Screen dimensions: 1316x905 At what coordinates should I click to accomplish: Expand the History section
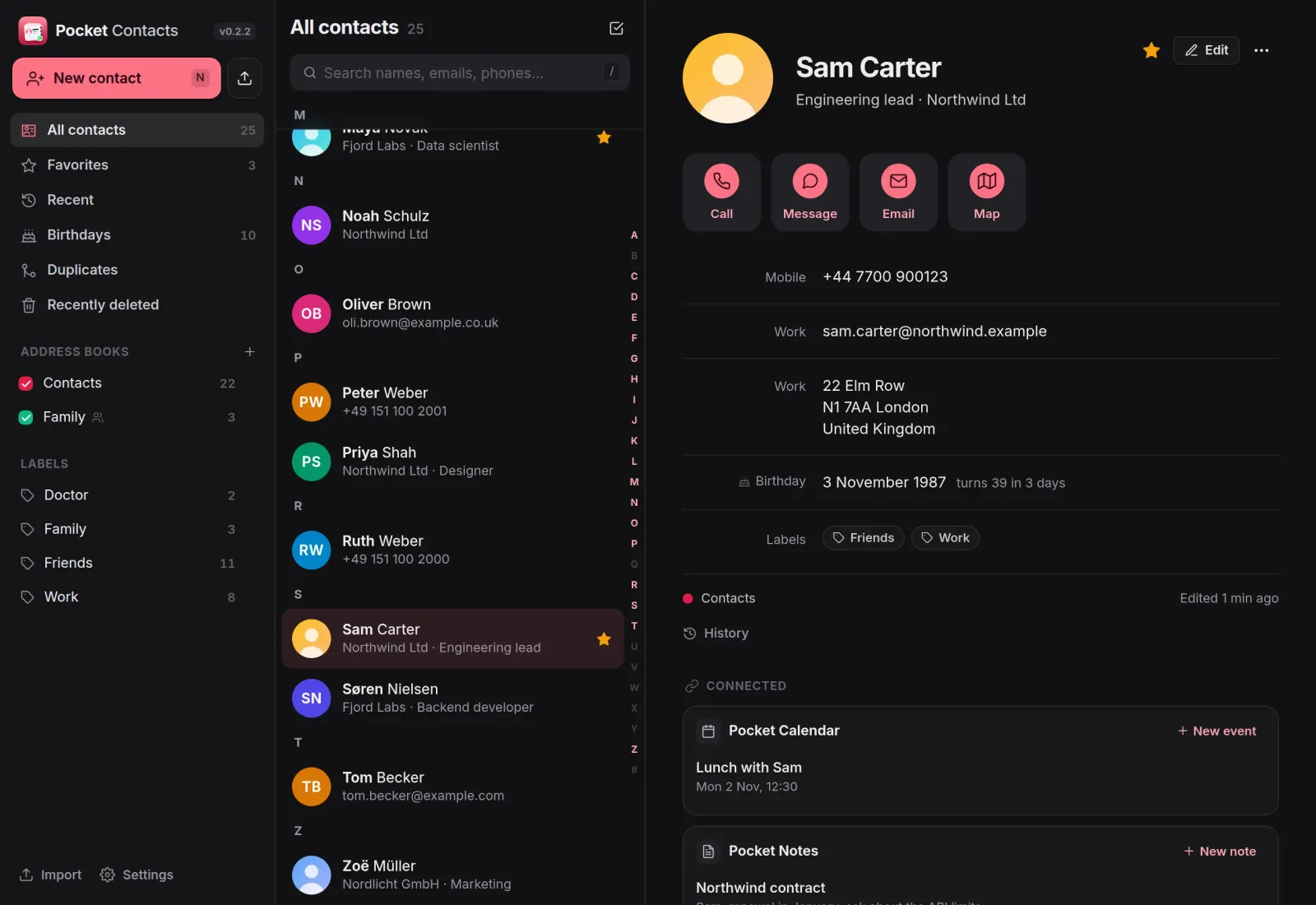tap(716, 633)
